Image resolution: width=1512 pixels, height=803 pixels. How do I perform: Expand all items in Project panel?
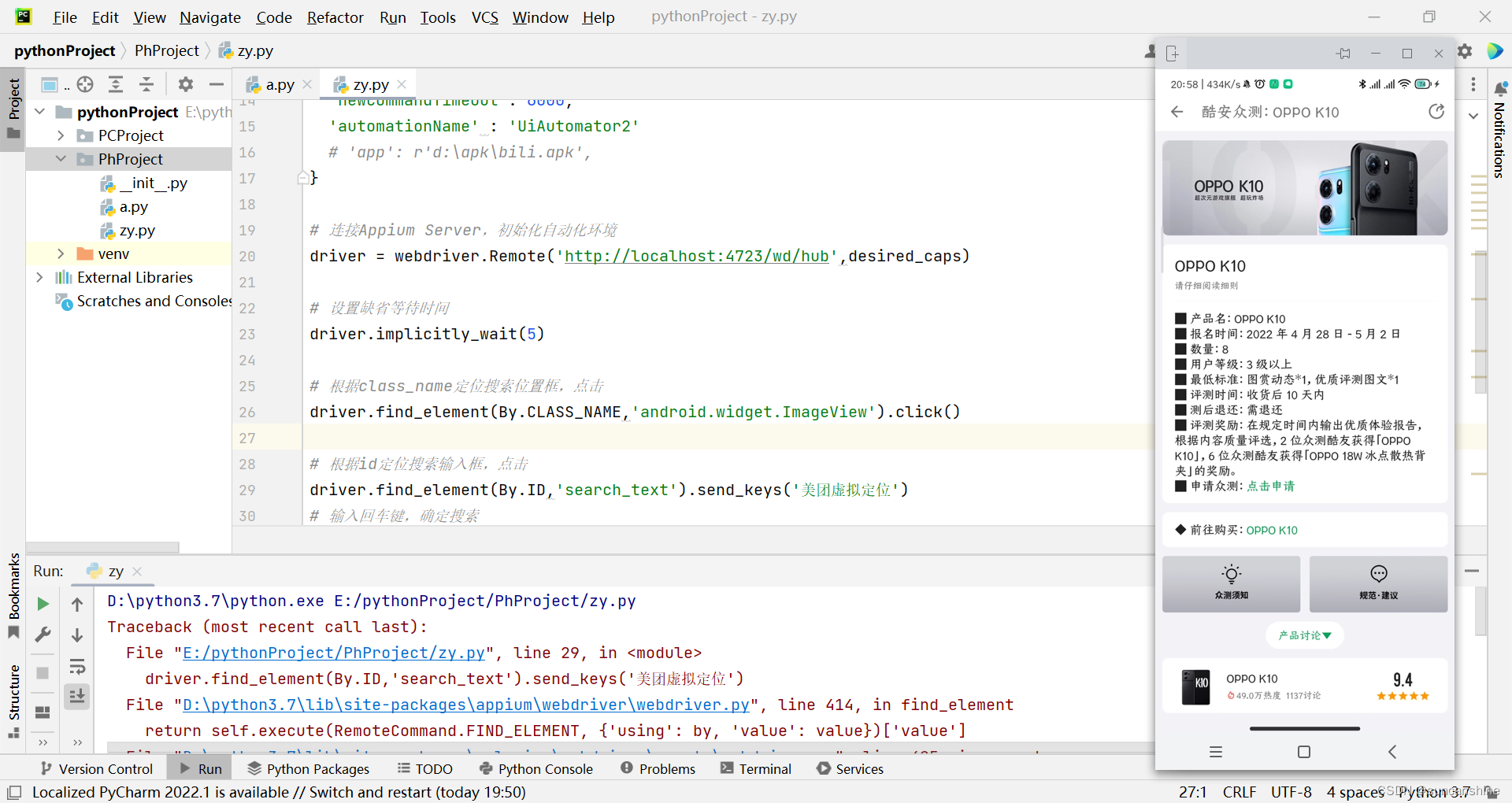point(116,84)
